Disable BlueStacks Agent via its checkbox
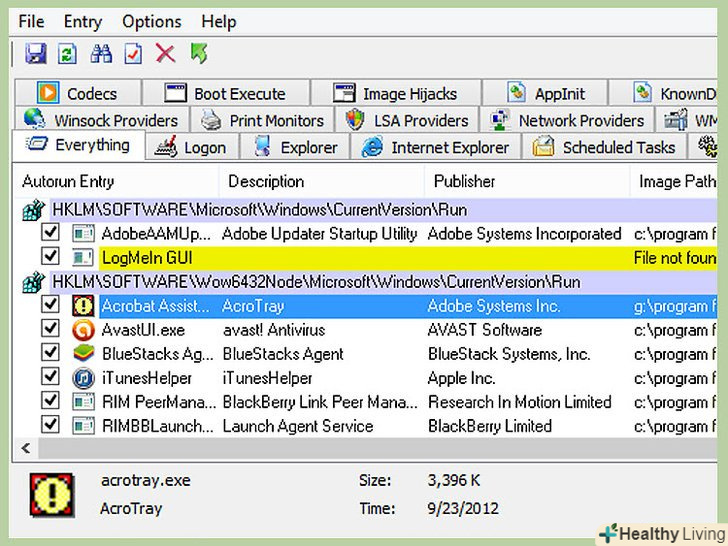This screenshot has width=728, height=546. tap(50, 352)
